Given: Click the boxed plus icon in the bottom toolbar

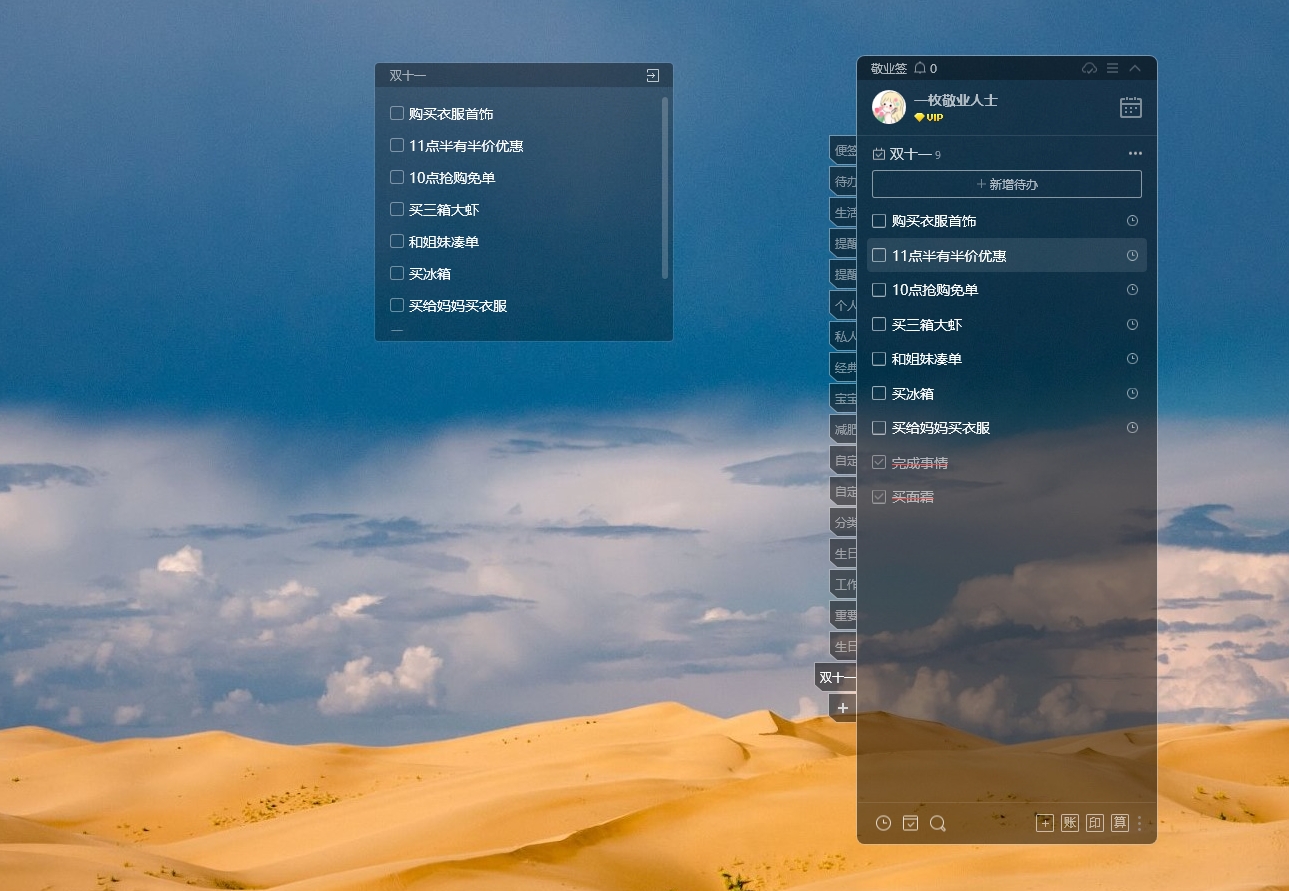Looking at the screenshot, I should (x=1045, y=823).
